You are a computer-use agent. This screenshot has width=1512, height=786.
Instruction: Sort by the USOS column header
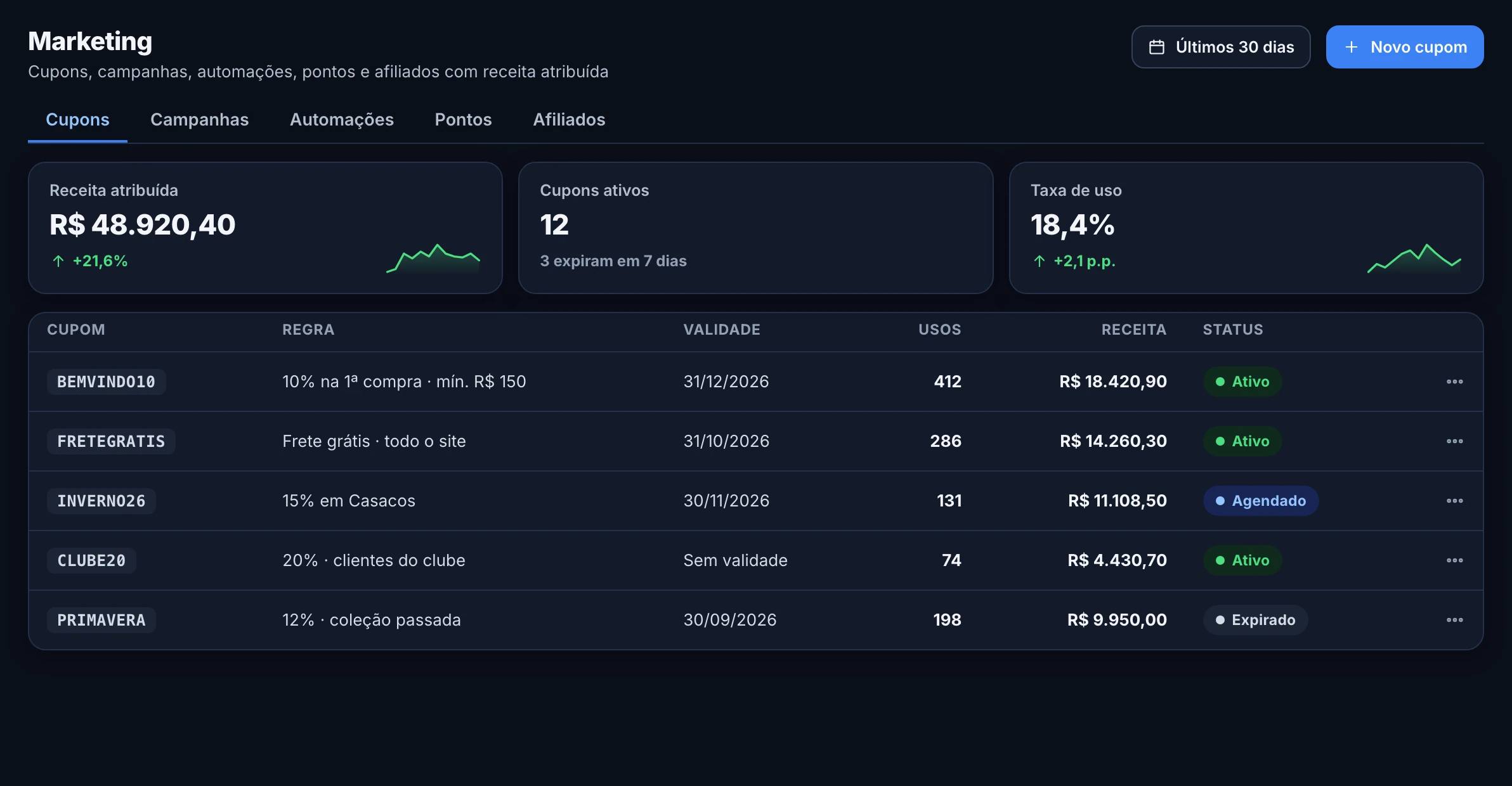pos(940,330)
